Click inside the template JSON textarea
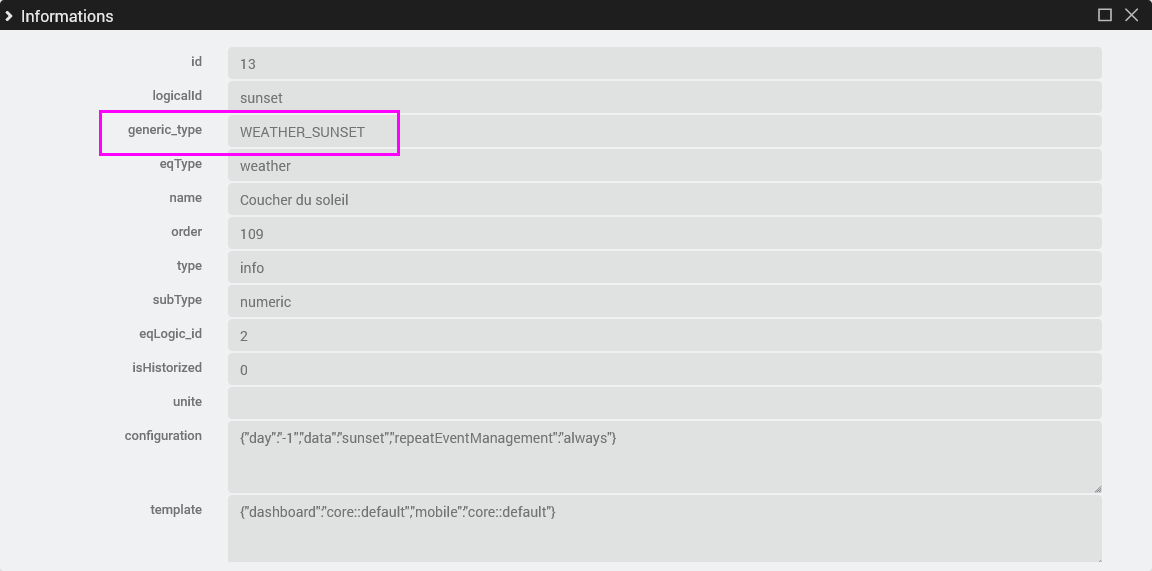 (x=664, y=528)
